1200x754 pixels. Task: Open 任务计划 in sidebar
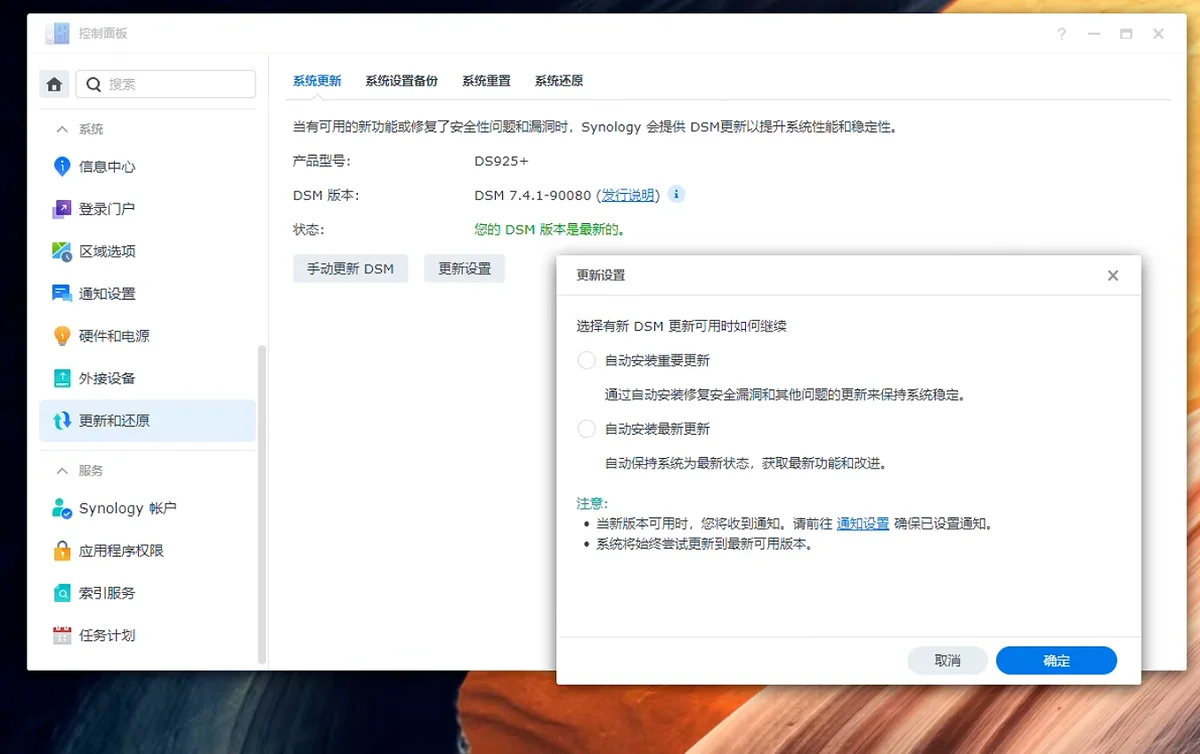click(x=147, y=635)
